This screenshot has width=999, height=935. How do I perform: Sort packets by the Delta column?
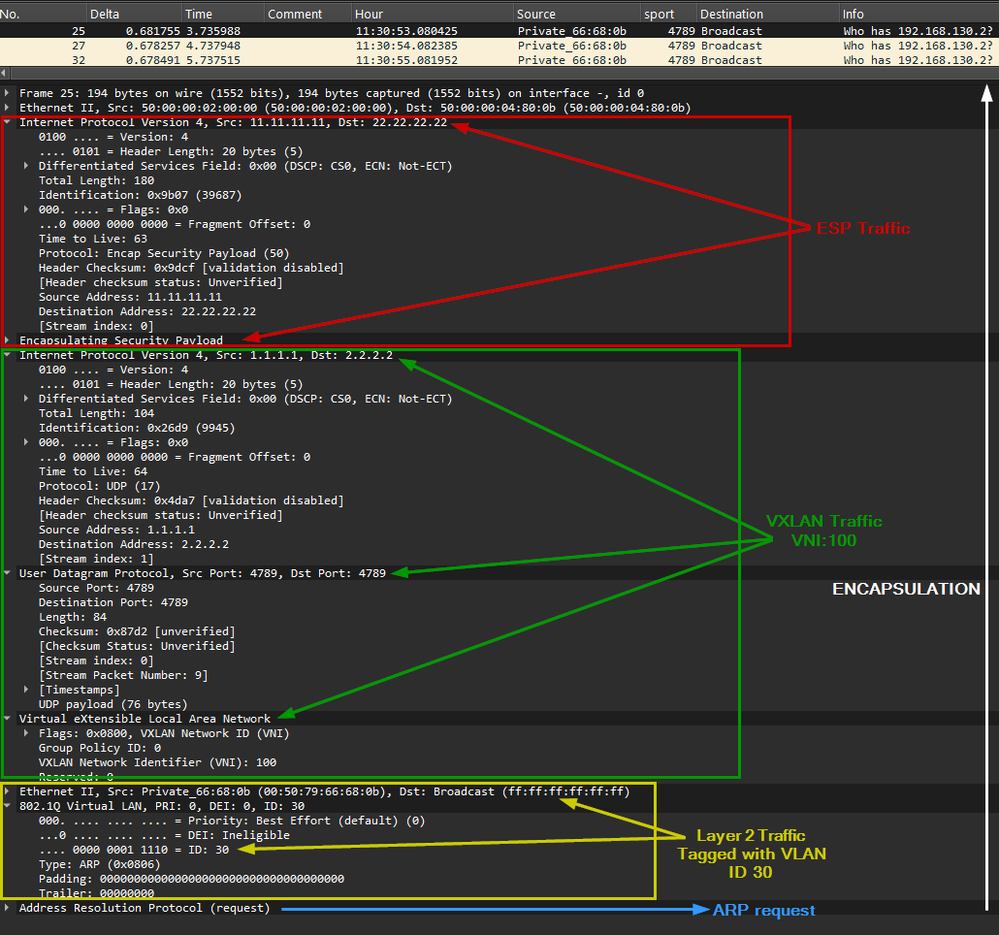[x=134, y=14]
